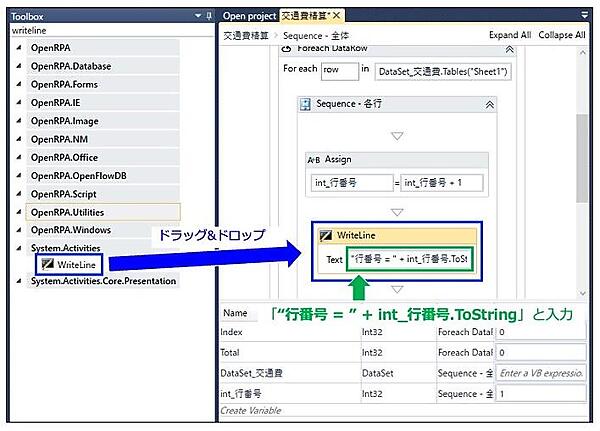
Task: Expand the OpenRPA.Windows category
Action: 19,230
